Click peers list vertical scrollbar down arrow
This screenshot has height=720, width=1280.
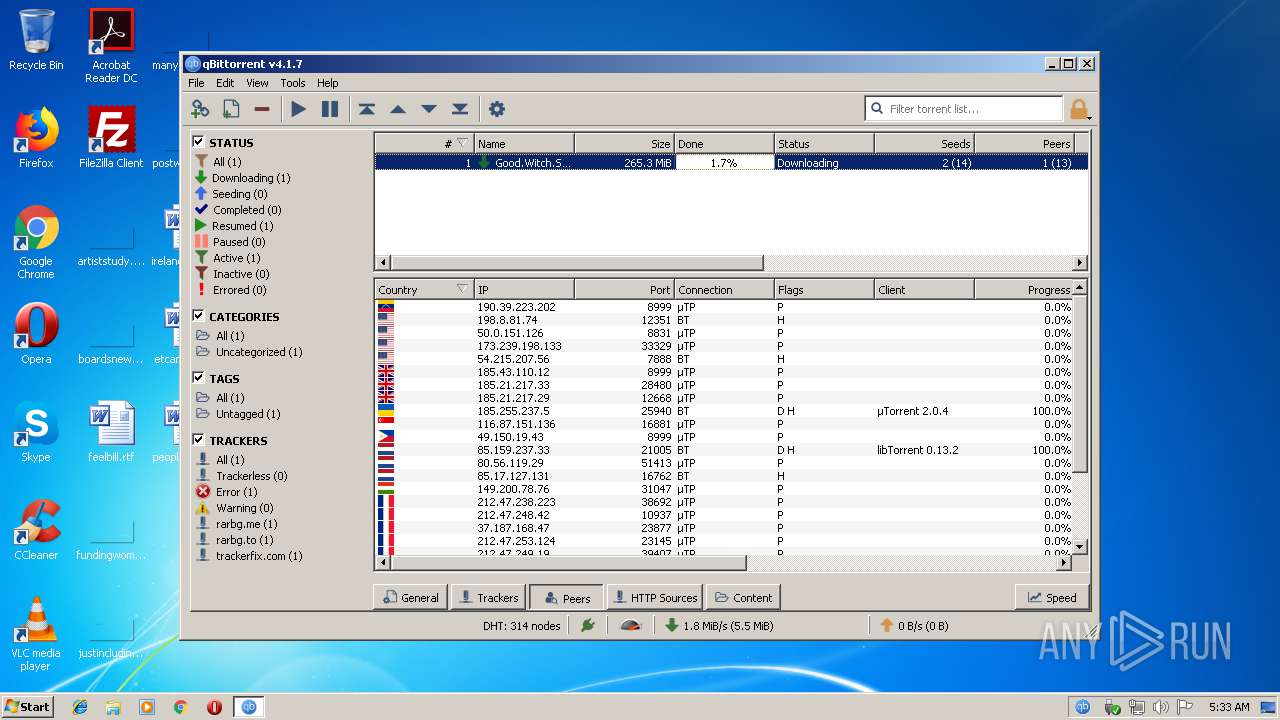coord(1080,547)
